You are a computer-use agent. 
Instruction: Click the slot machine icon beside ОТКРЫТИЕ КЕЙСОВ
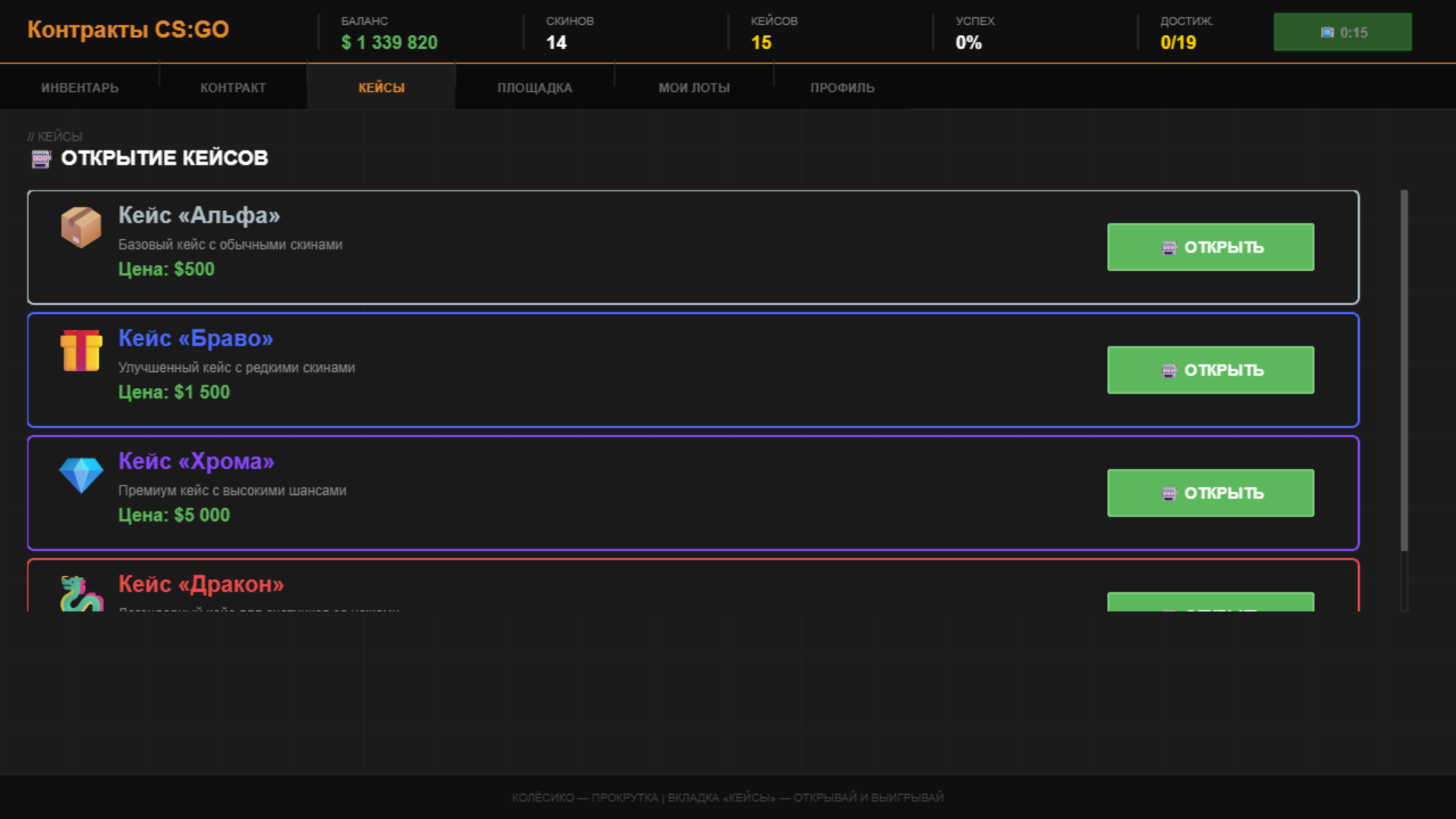41,159
